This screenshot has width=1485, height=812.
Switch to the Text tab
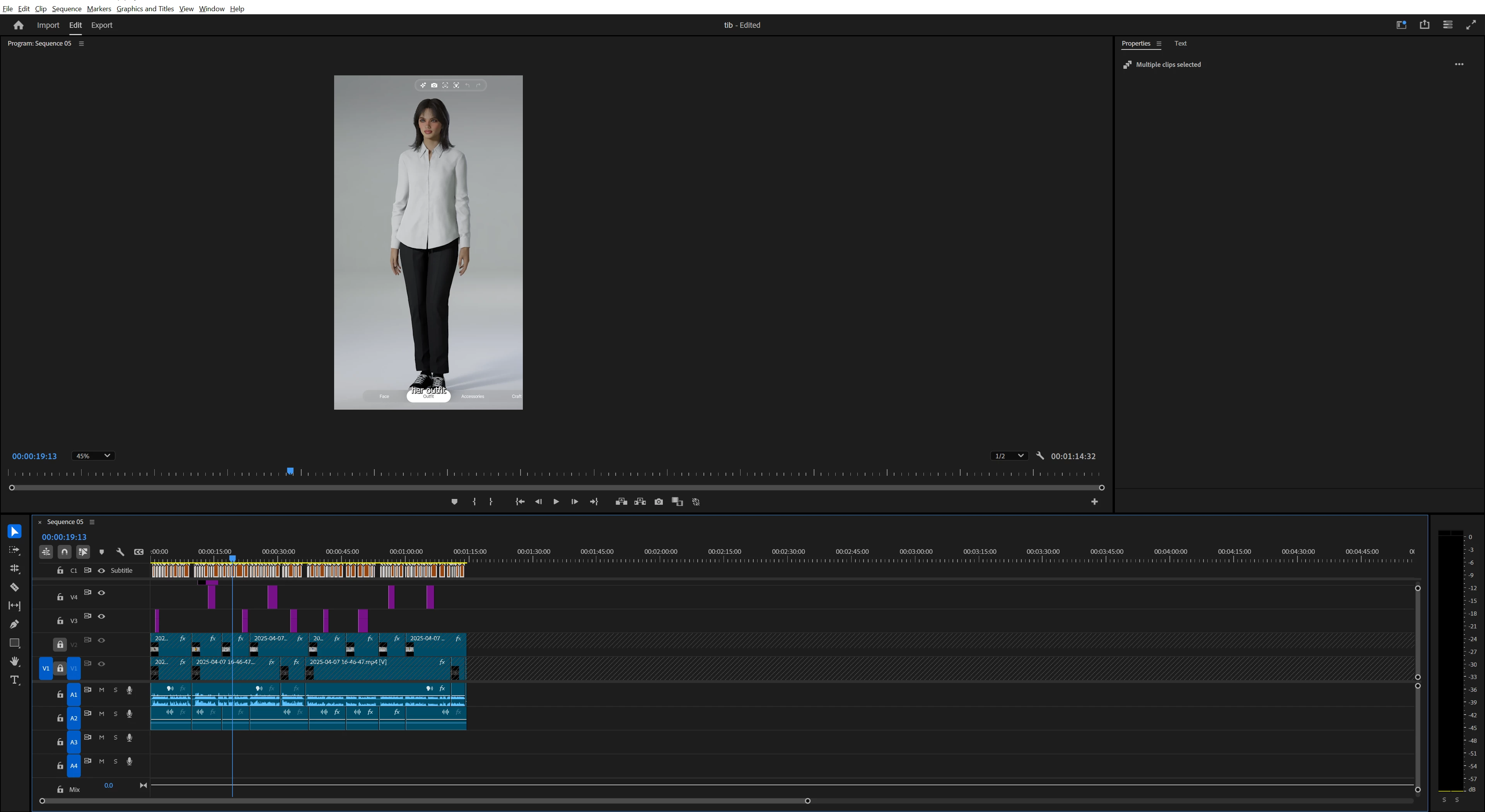pyautogui.click(x=1180, y=43)
